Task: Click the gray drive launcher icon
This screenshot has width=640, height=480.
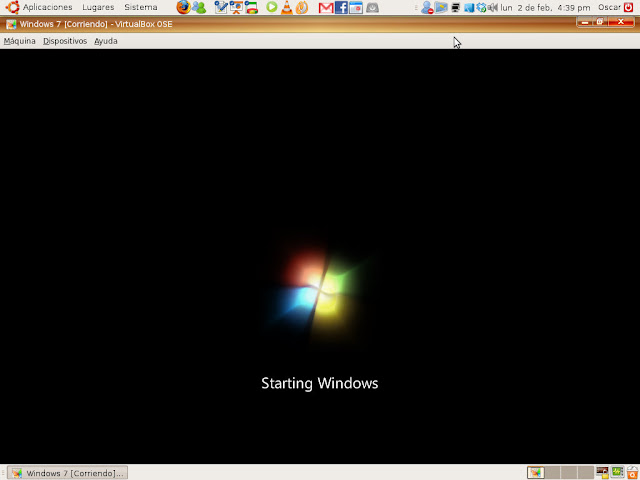Action: [x=372, y=7]
